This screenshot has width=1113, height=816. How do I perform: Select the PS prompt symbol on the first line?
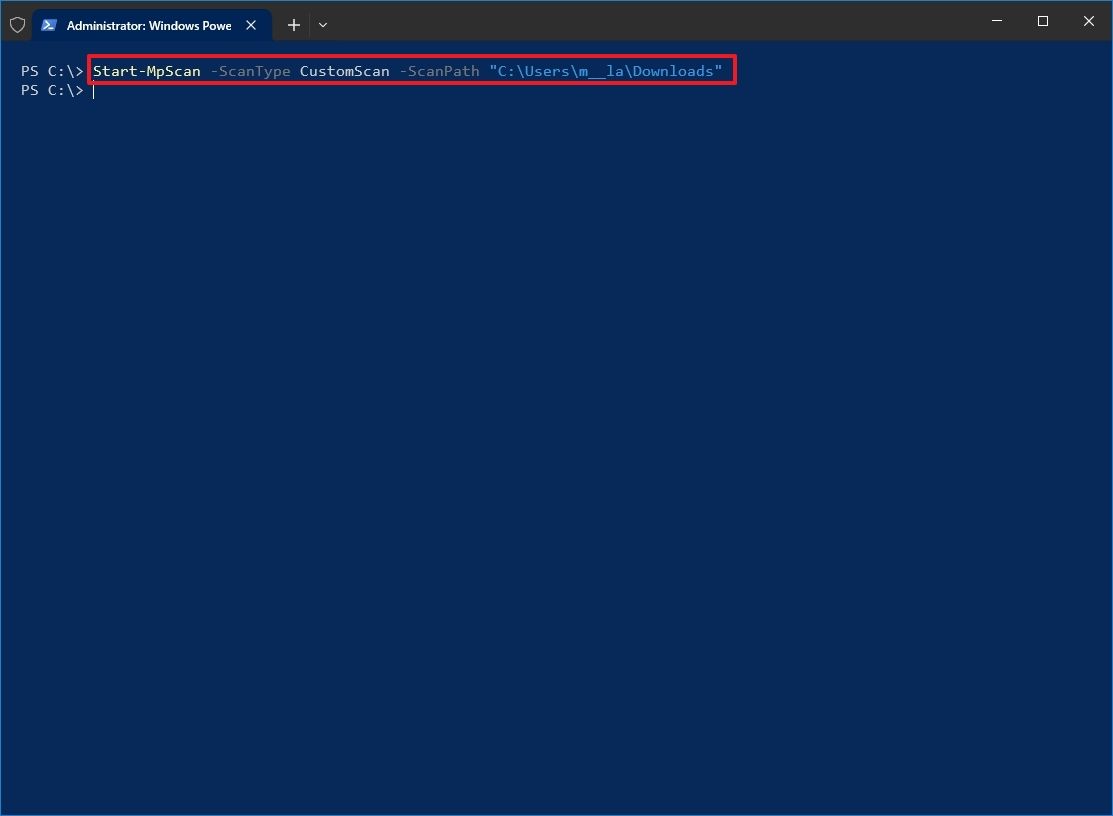[51, 71]
